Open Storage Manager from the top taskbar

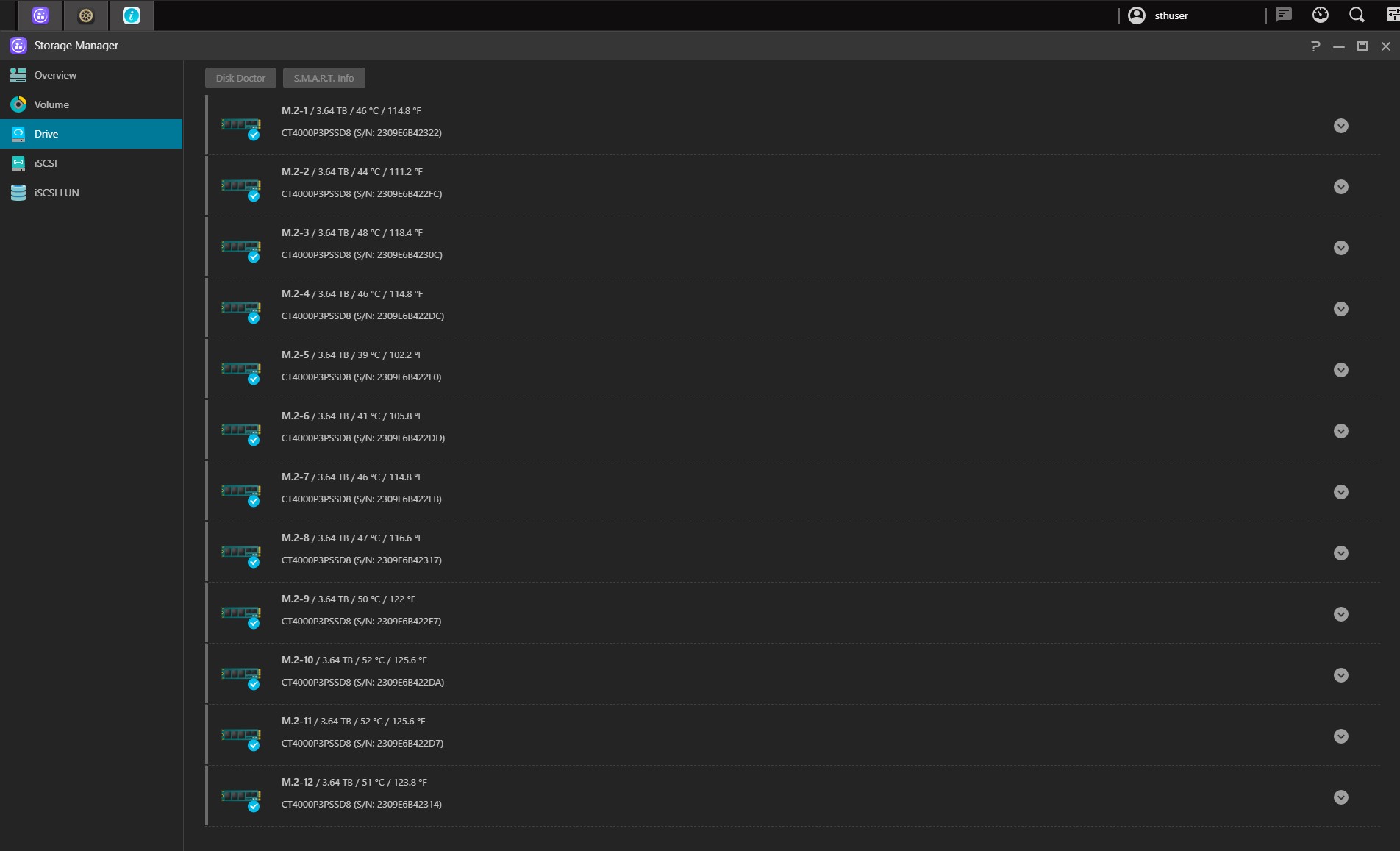[40, 15]
